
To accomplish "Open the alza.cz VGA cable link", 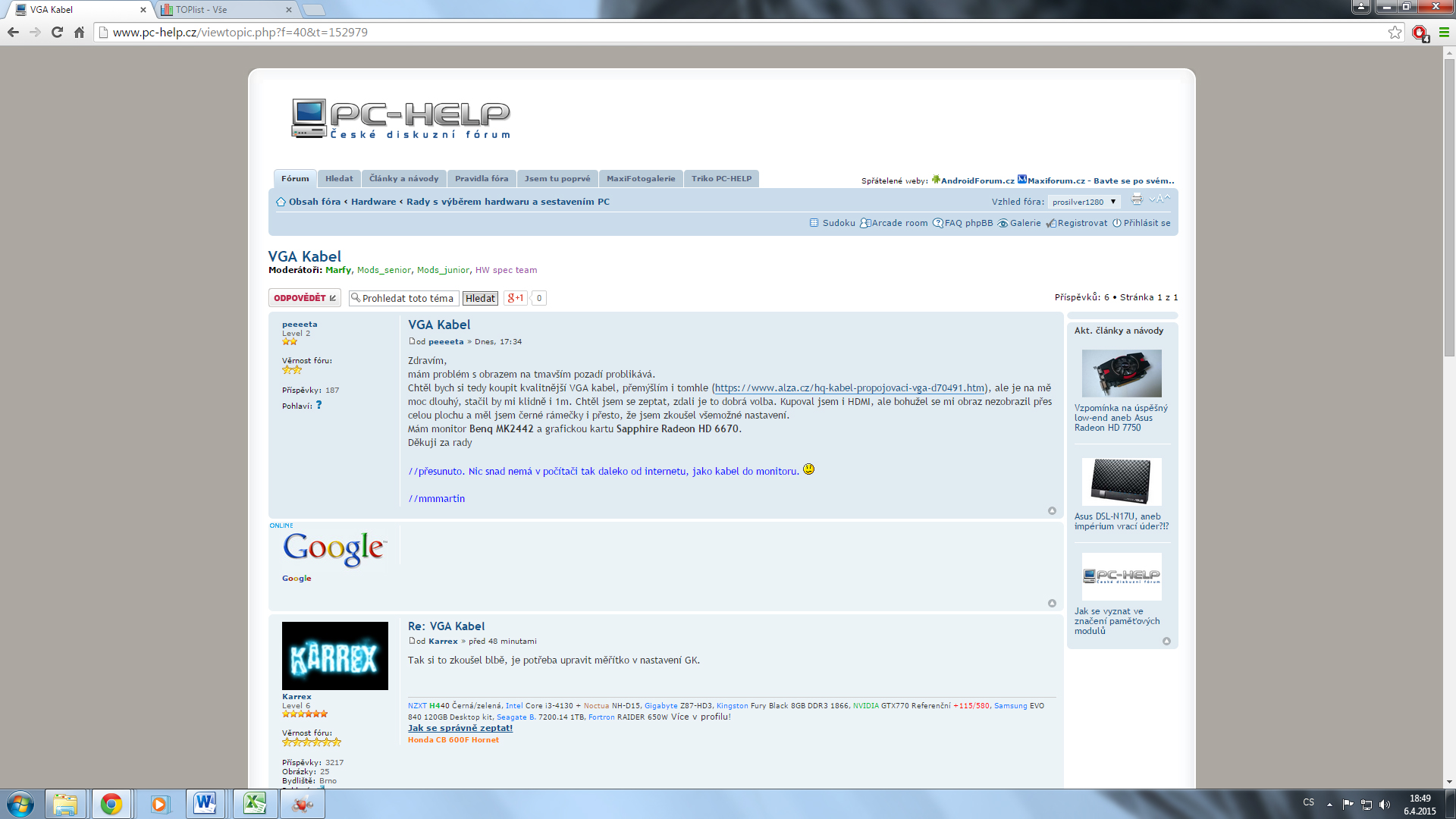I will 849,388.
